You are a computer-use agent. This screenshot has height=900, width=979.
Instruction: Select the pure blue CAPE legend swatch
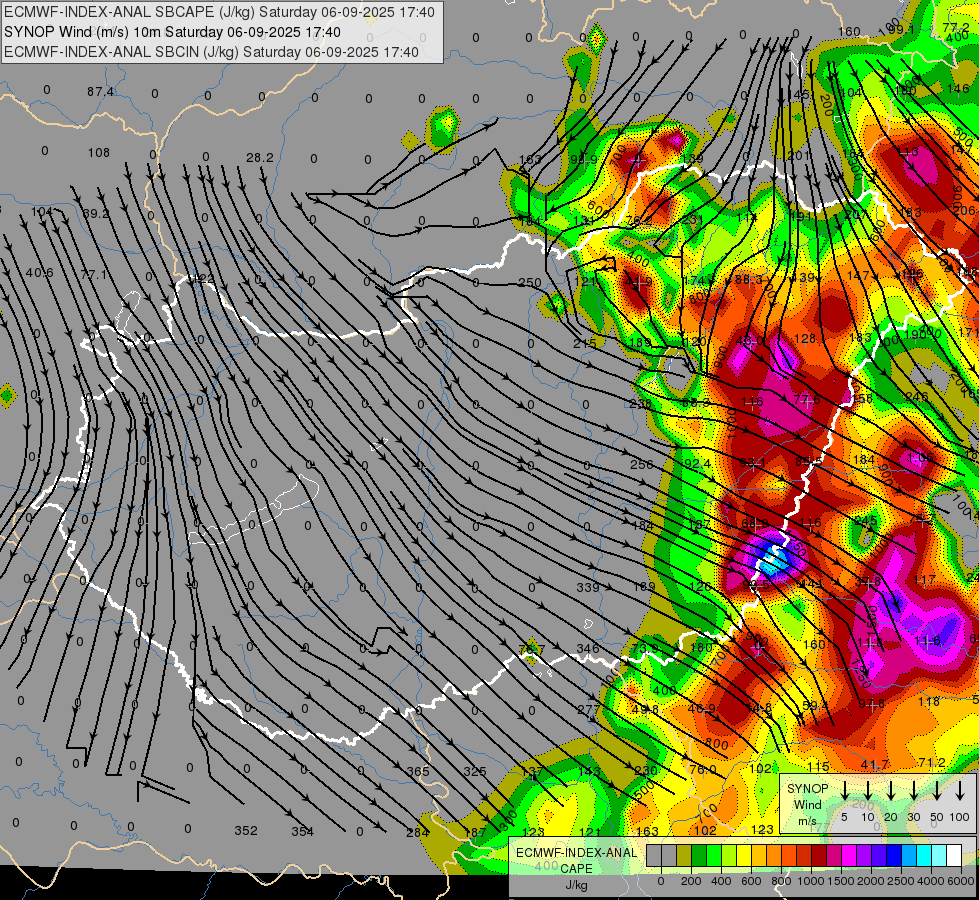click(x=893, y=856)
